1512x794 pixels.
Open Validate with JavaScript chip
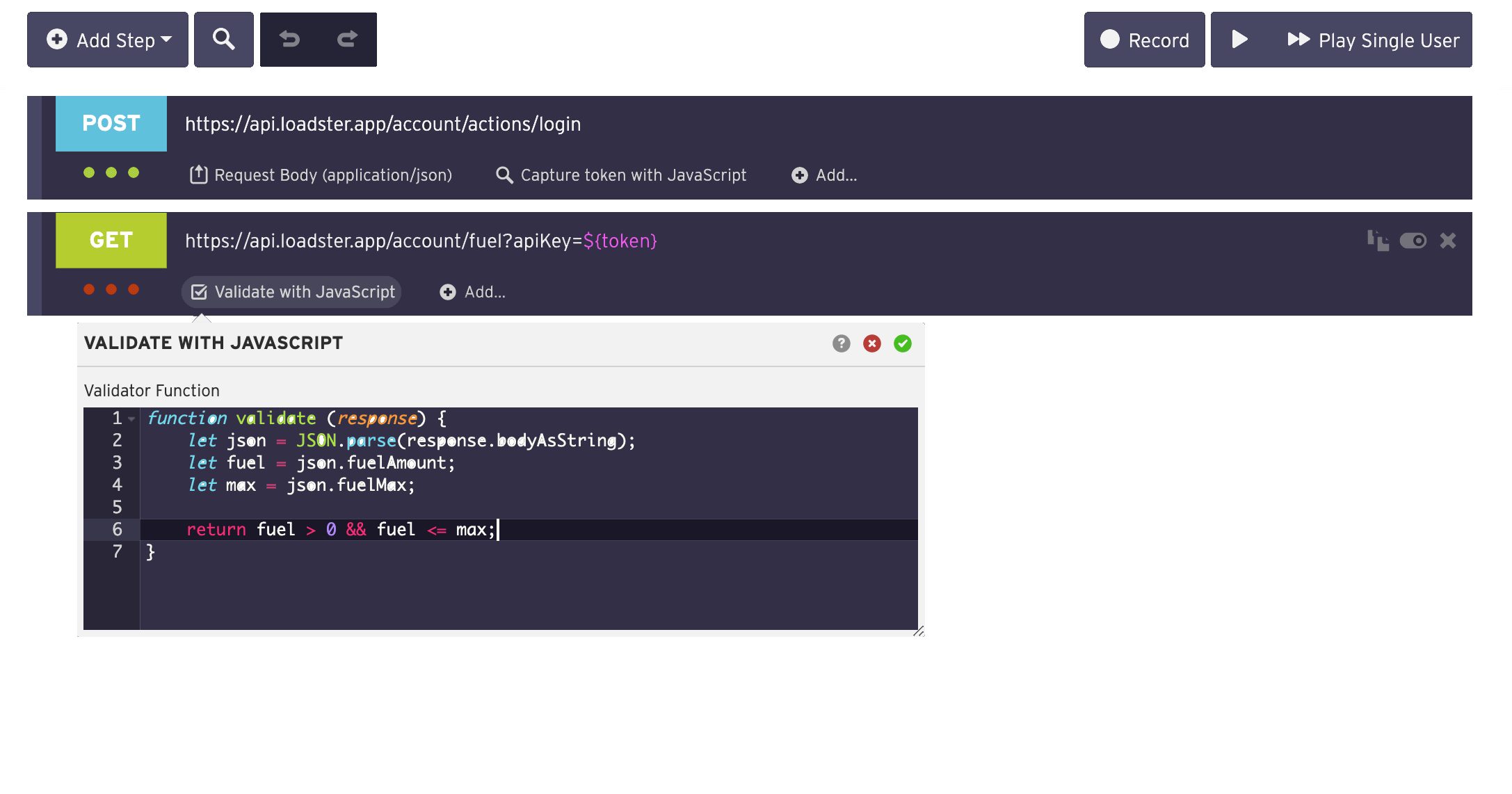coord(291,291)
